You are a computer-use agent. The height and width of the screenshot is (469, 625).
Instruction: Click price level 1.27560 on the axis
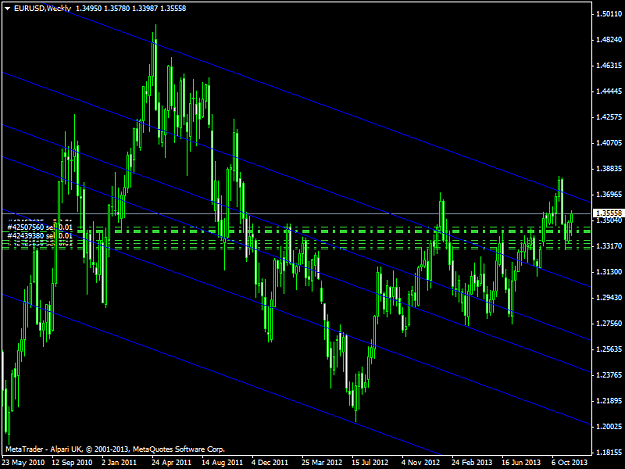(x=609, y=324)
